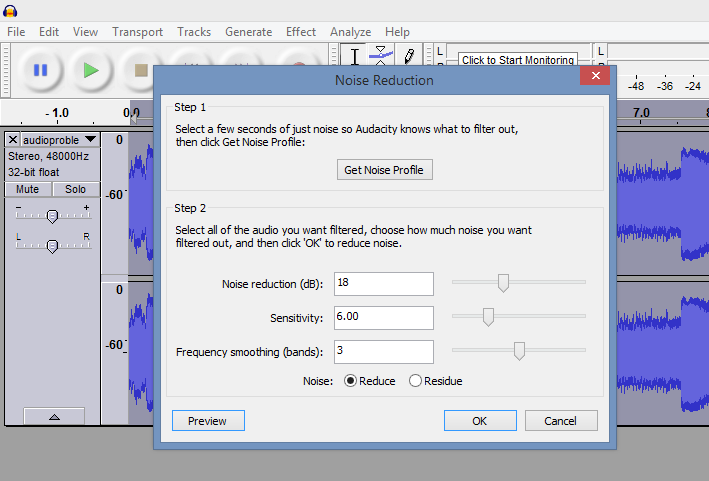Click the Stop transport button

click(x=141, y=70)
